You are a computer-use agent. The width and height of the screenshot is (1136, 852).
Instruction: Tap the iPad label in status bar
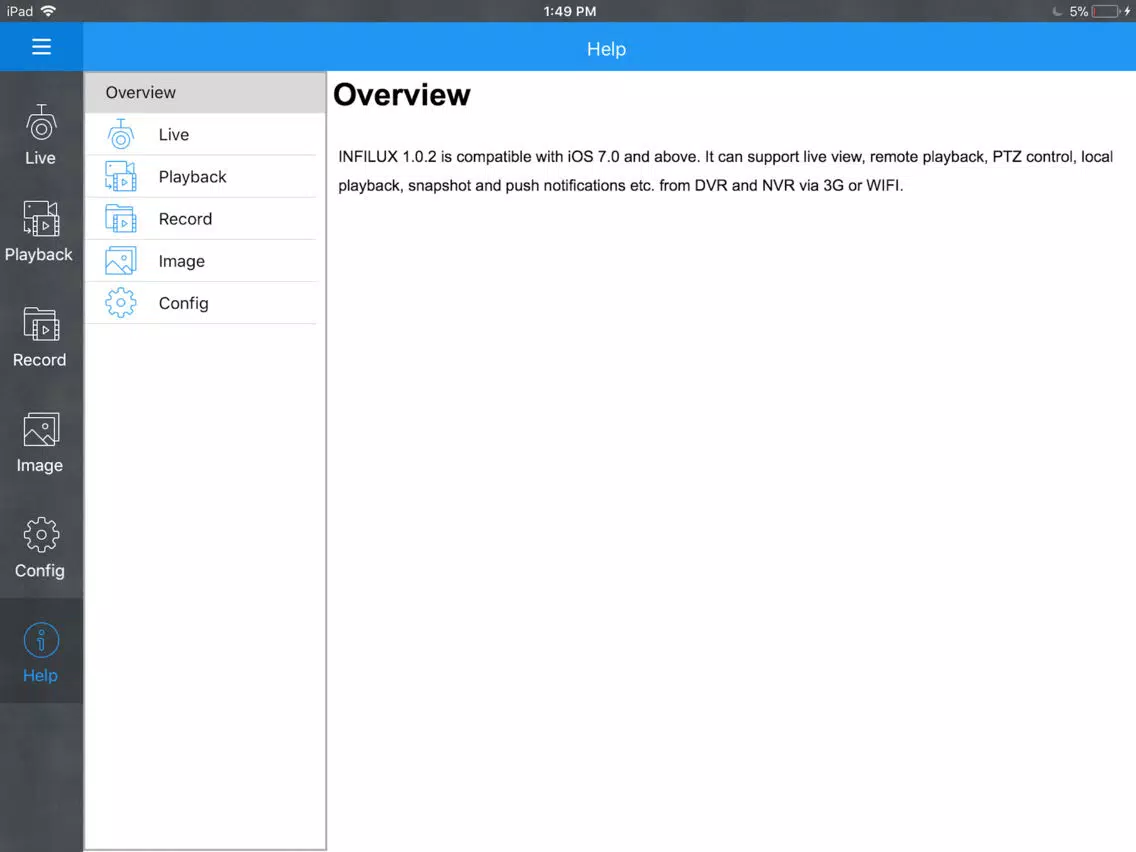tap(20, 11)
